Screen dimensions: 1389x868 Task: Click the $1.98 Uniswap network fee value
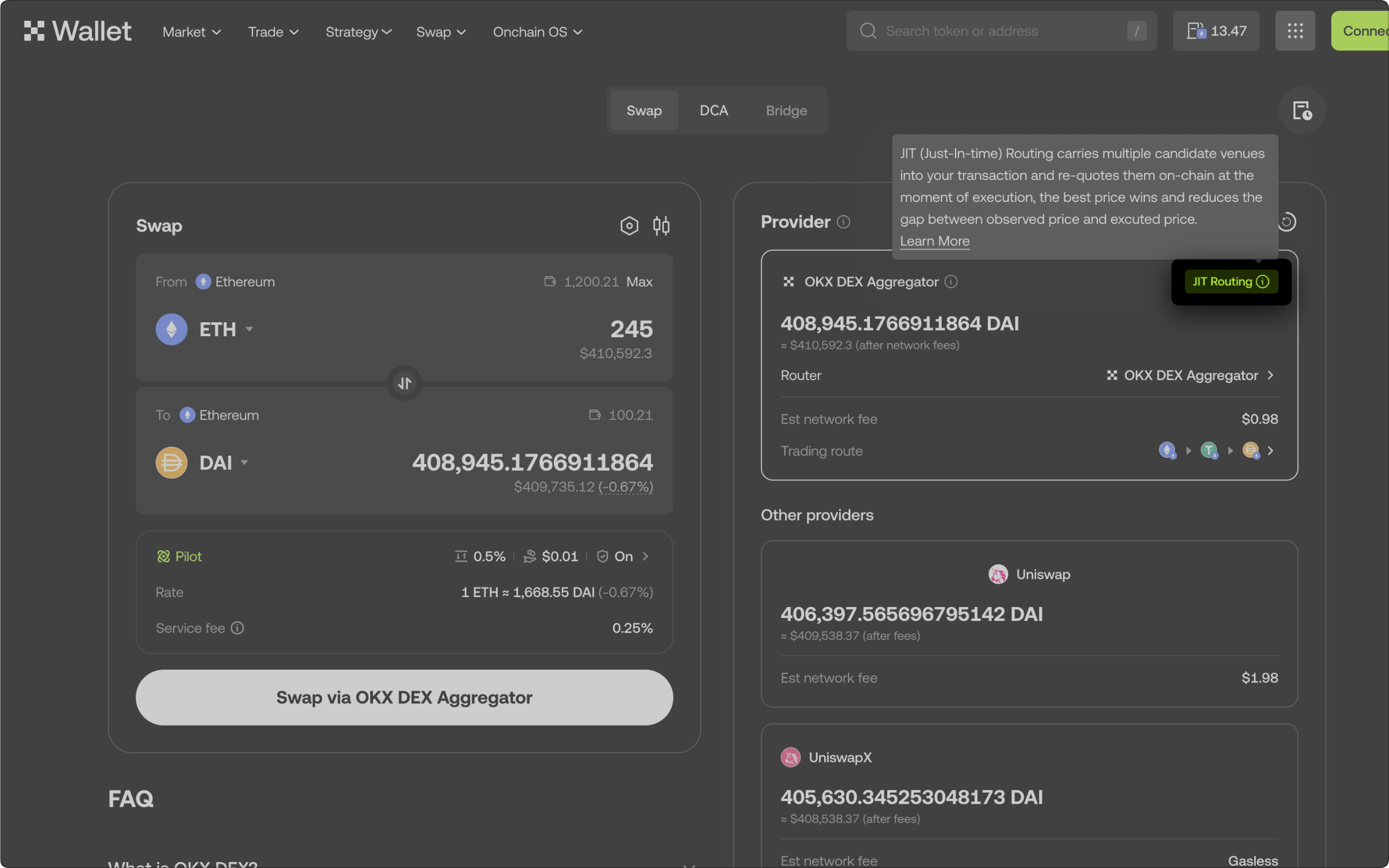click(x=1260, y=678)
